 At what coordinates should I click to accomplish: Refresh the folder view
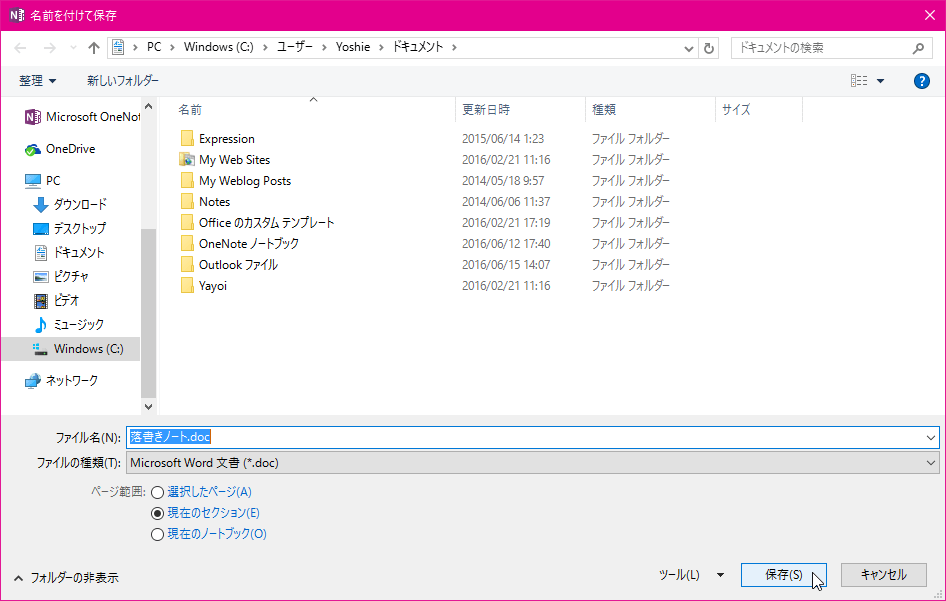pyautogui.click(x=709, y=48)
